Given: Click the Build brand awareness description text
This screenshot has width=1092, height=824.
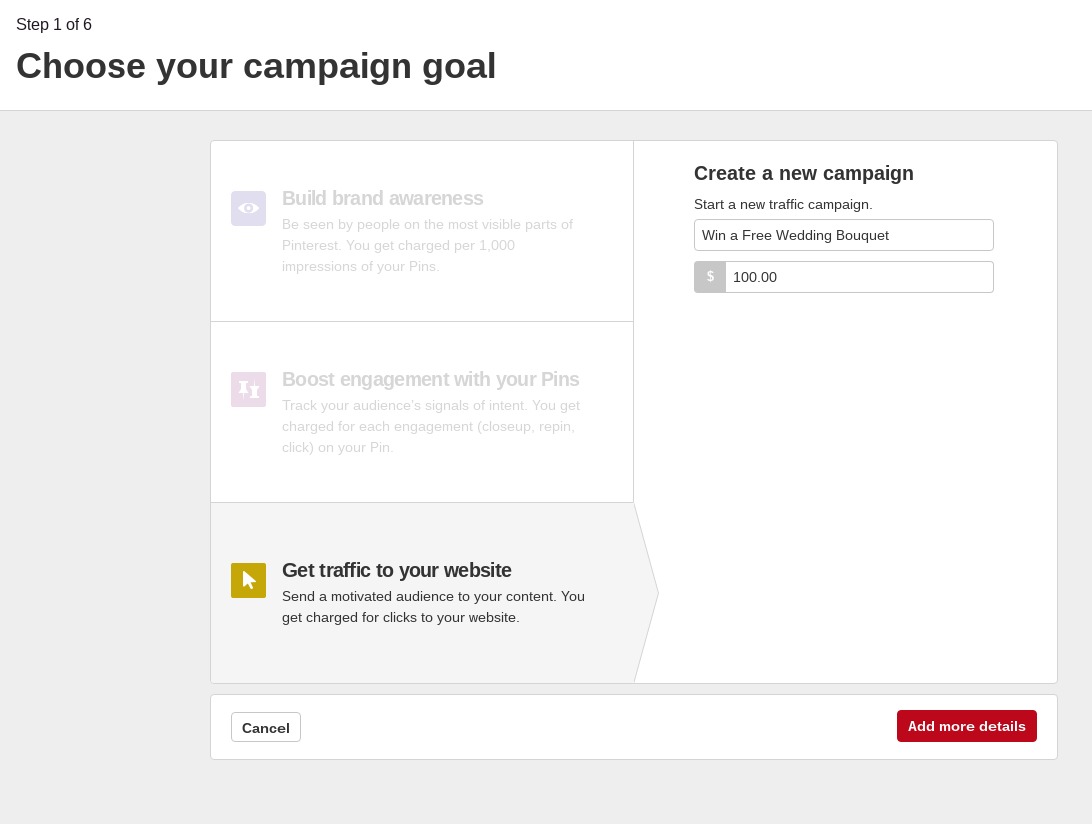Looking at the screenshot, I should point(428,245).
